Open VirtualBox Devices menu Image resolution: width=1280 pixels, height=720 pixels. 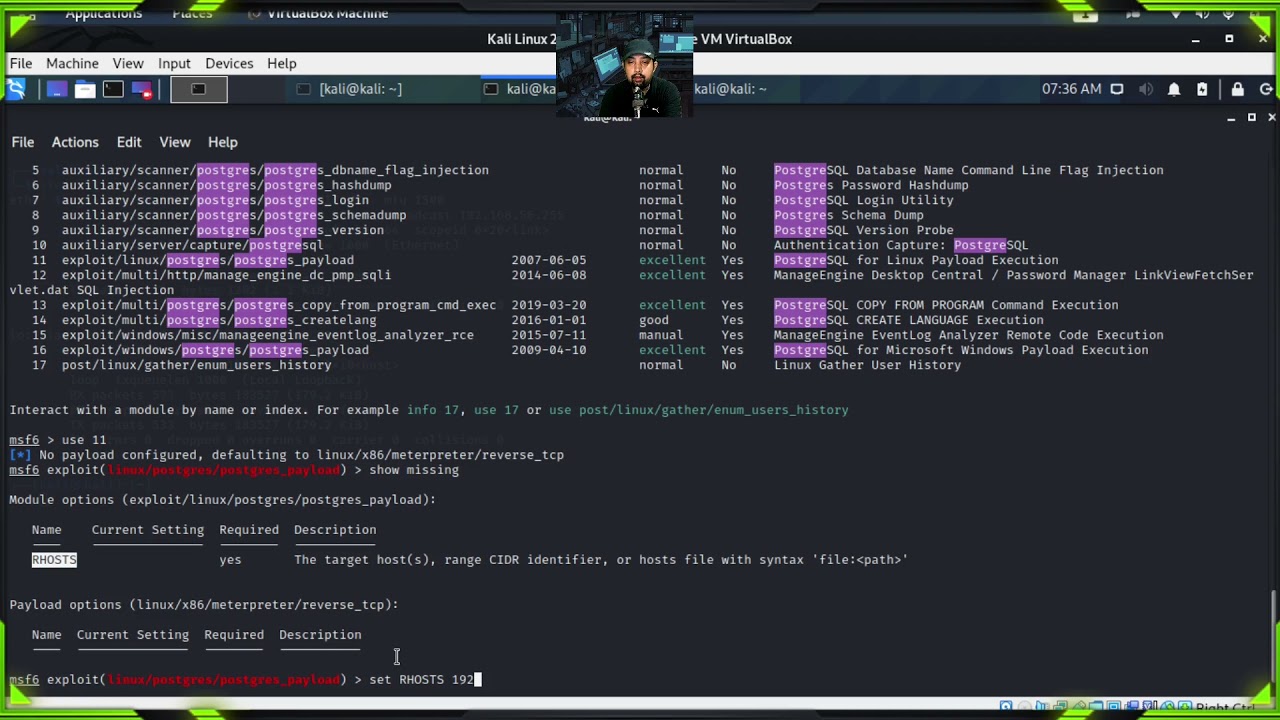click(x=229, y=63)
